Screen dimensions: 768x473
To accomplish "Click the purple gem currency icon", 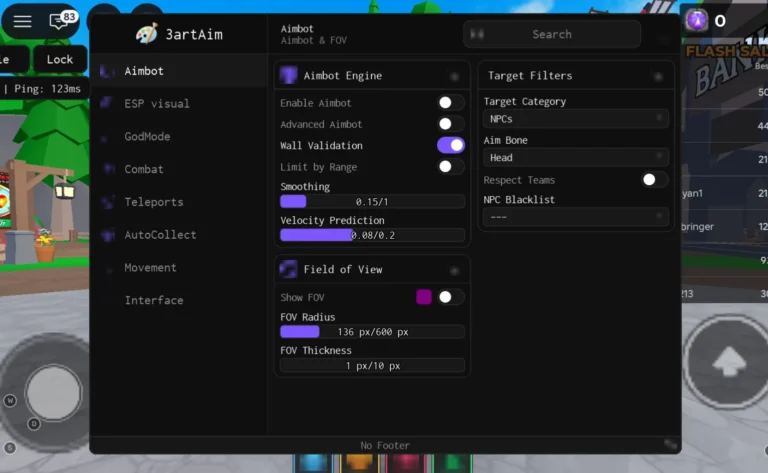I will point(696,21).
